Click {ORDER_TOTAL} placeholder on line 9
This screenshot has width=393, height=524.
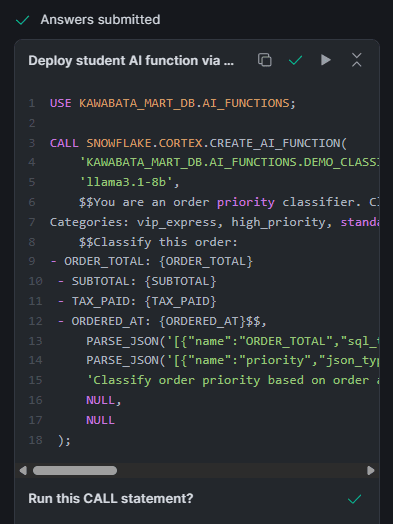click(x=206, y=261)
